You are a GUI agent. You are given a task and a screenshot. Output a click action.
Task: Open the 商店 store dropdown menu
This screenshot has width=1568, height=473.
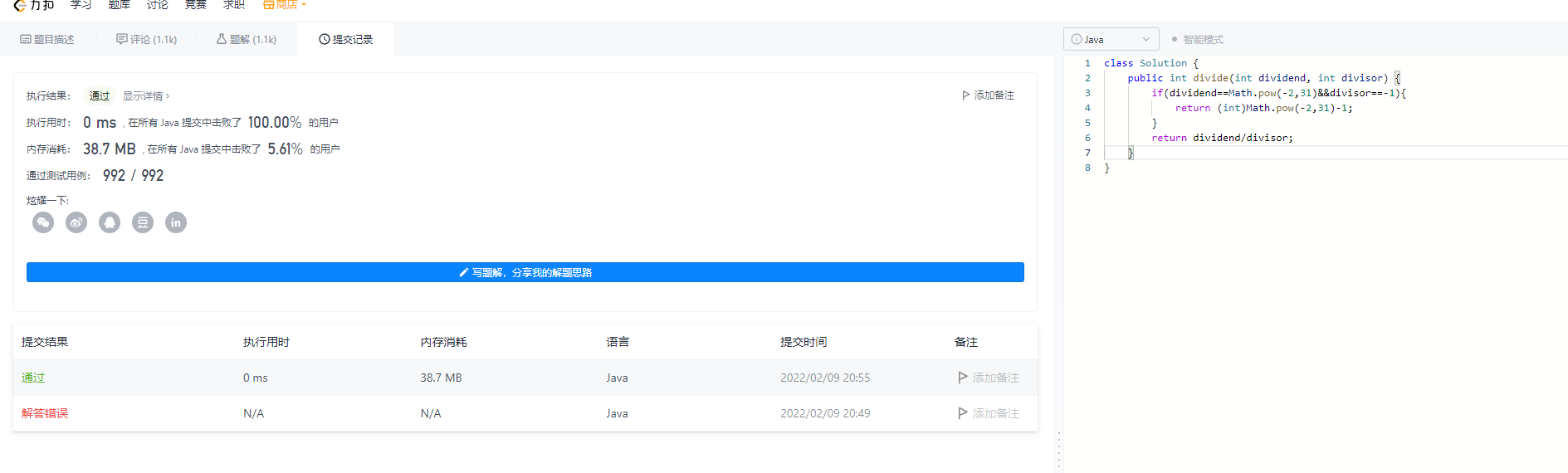(285, 5)
